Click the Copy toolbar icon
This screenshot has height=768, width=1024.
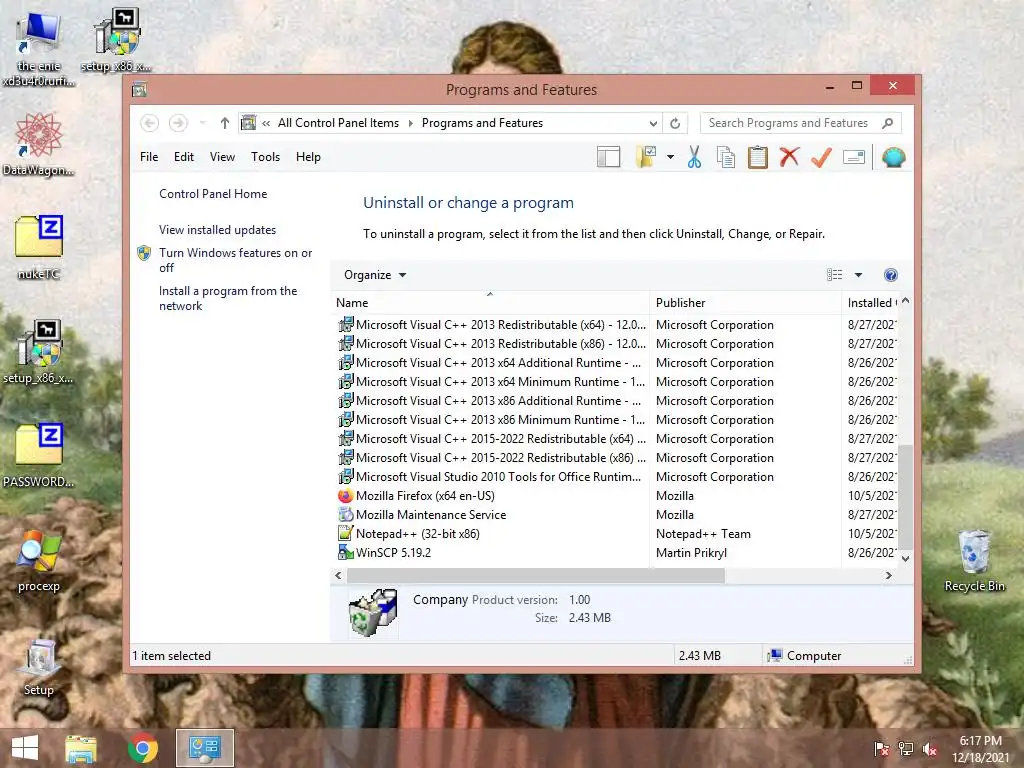tap(726, 157)
